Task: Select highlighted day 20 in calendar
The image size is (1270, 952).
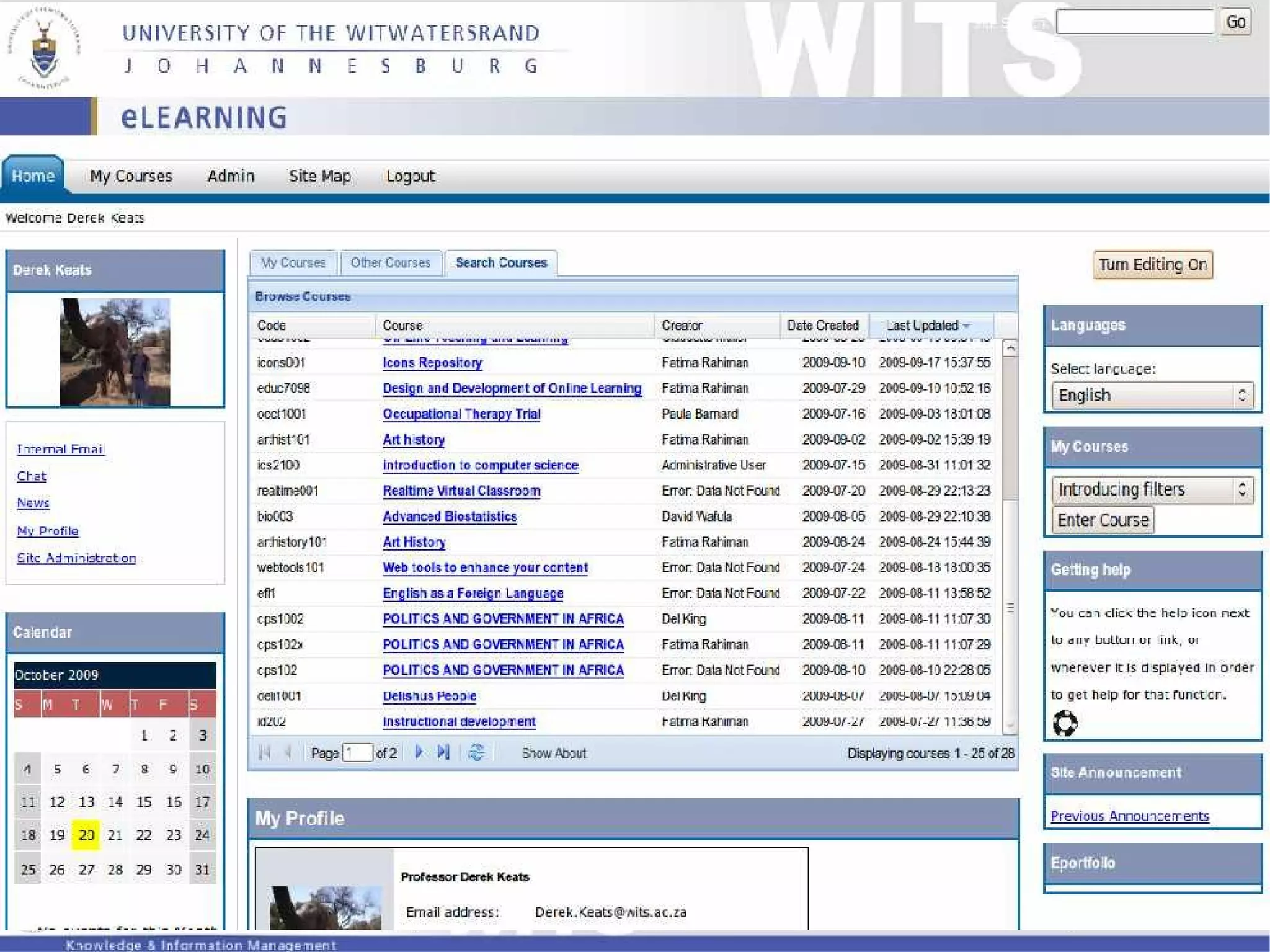Action: 86,835
